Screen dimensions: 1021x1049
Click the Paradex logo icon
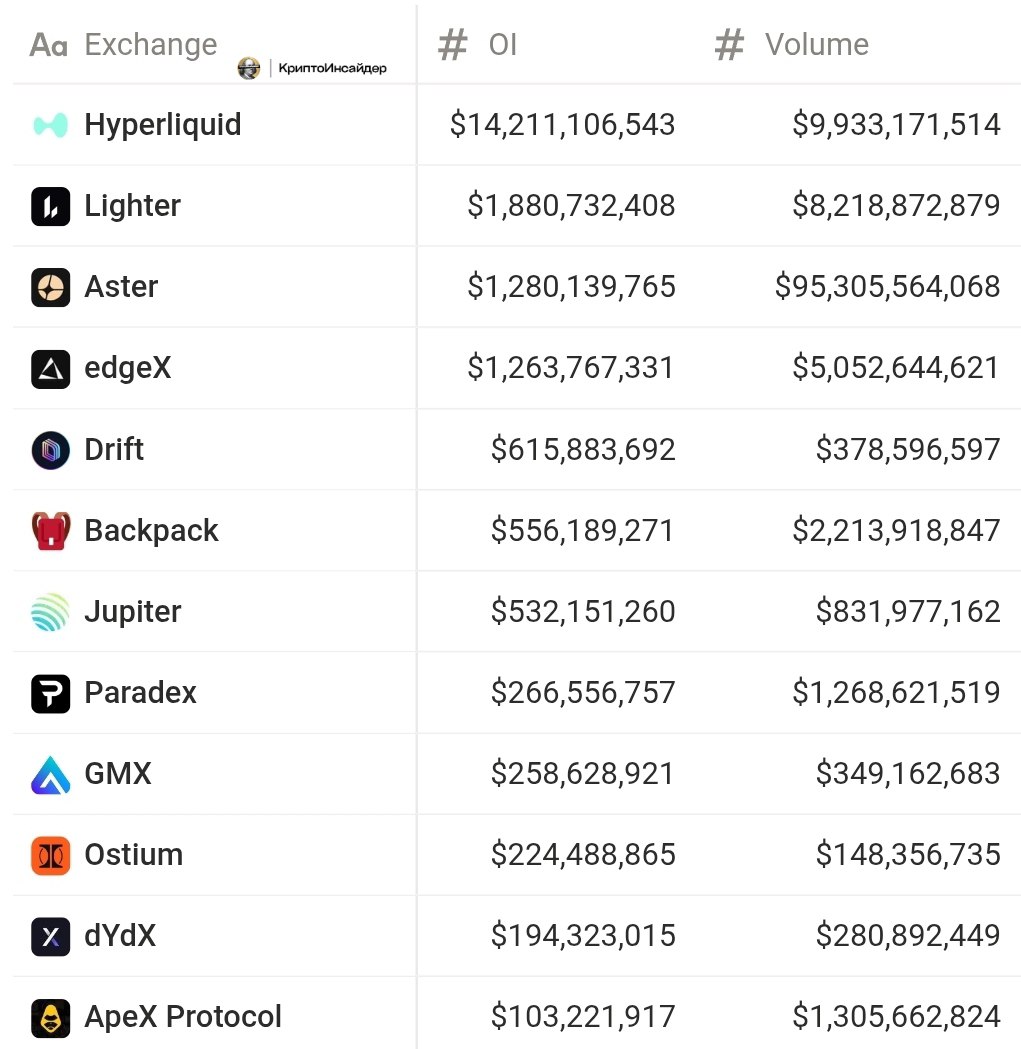click(x=50, y=693)
